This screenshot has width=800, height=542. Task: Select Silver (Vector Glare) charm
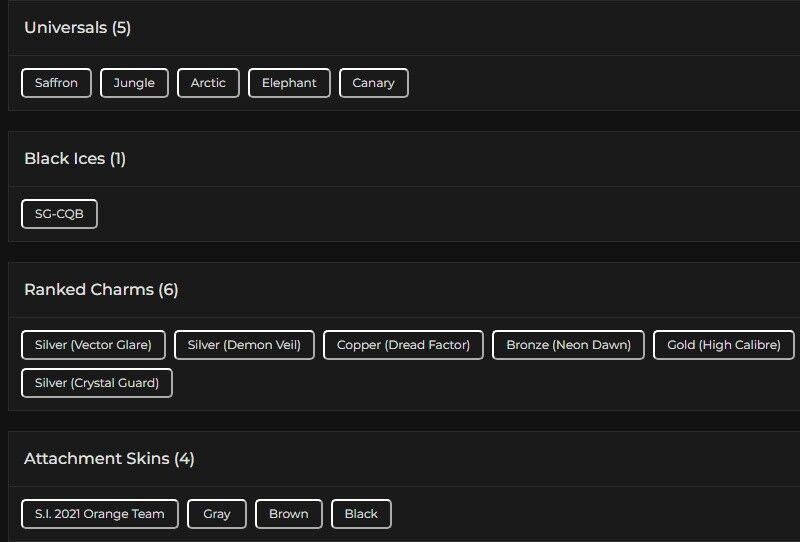(x=93, y=345)
